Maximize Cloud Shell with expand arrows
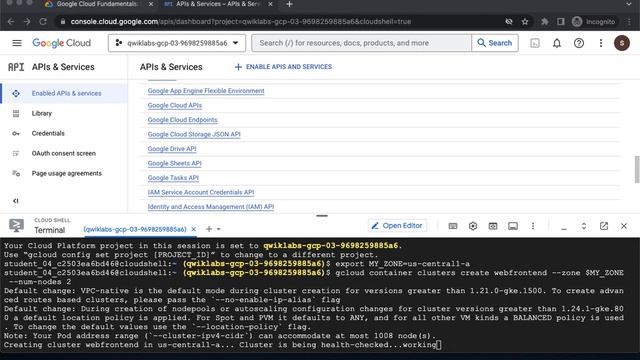This screenshot has height=360, width=640. pos(584,226)
